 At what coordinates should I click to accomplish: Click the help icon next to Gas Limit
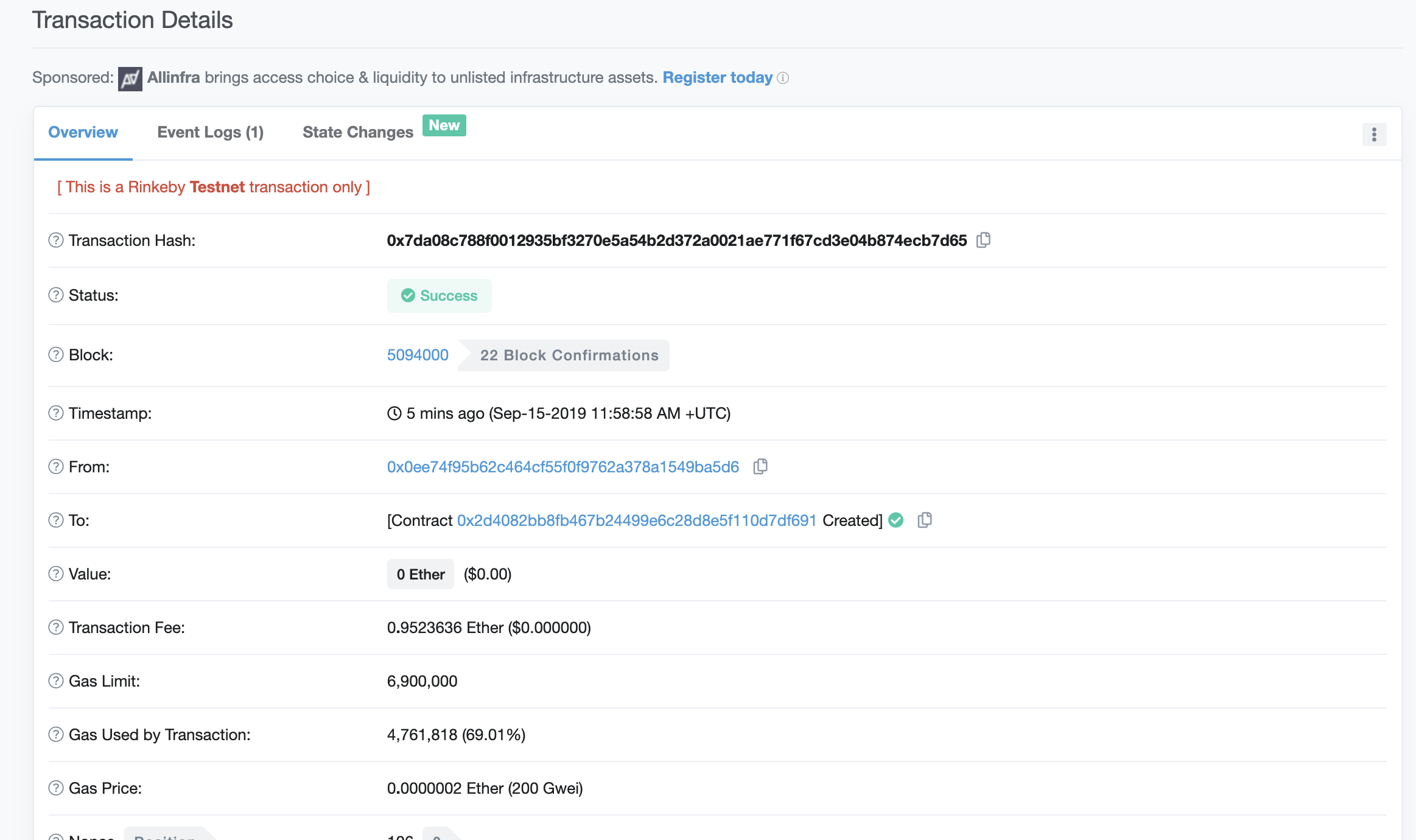point(56,681)
